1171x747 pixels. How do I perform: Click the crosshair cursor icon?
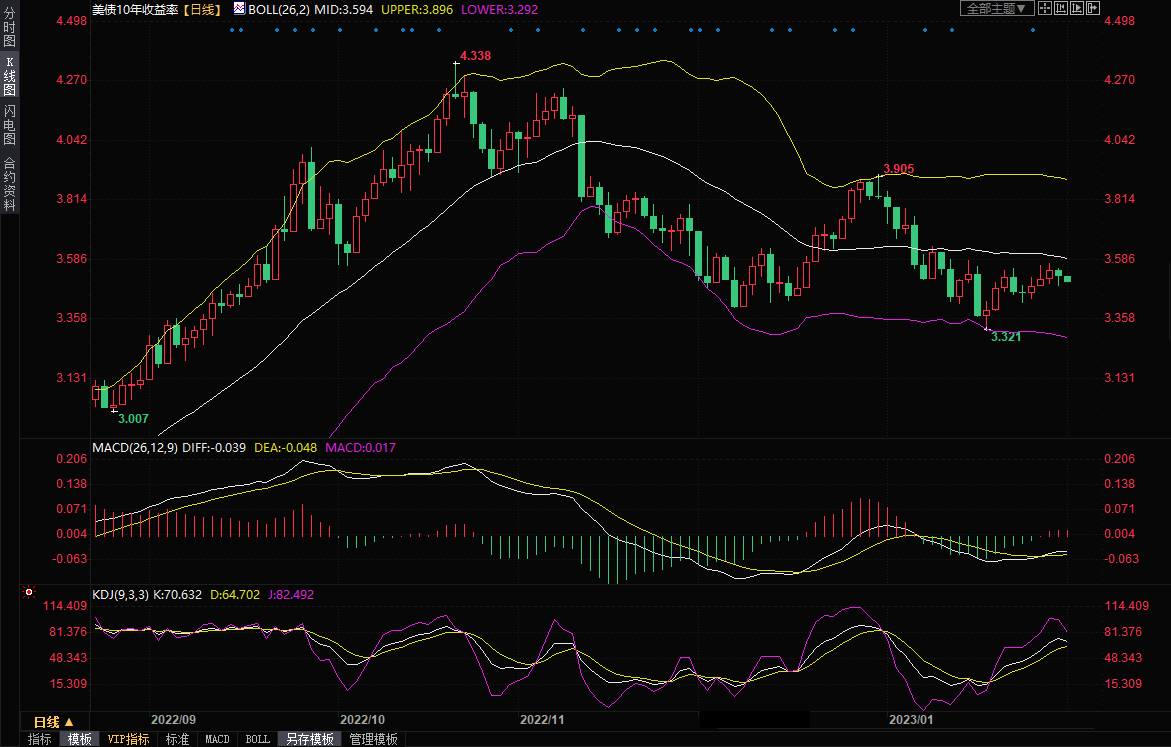point(1045,8)
